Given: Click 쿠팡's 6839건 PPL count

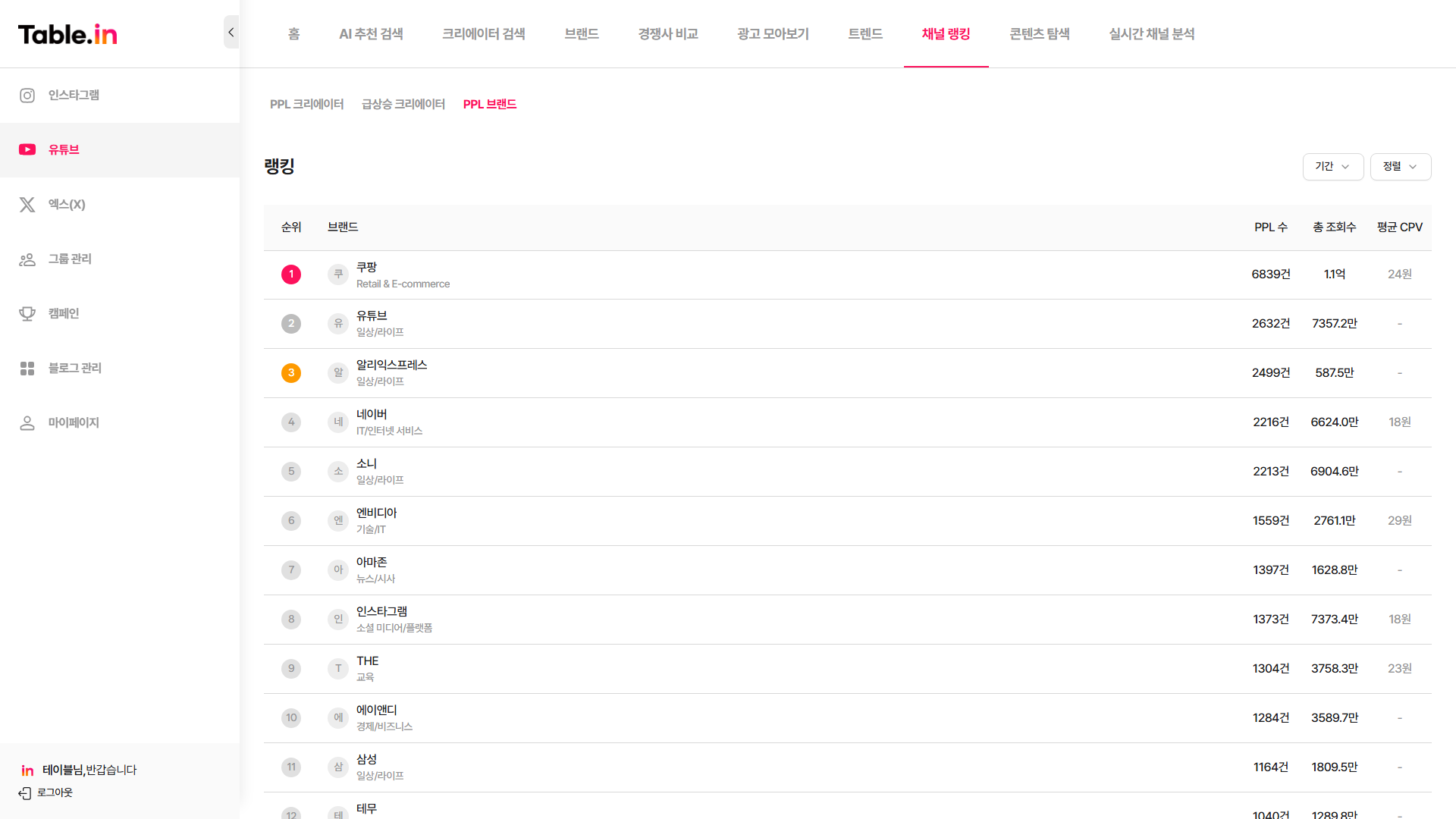Looking at the screenshot, I should click(1271, 275).
